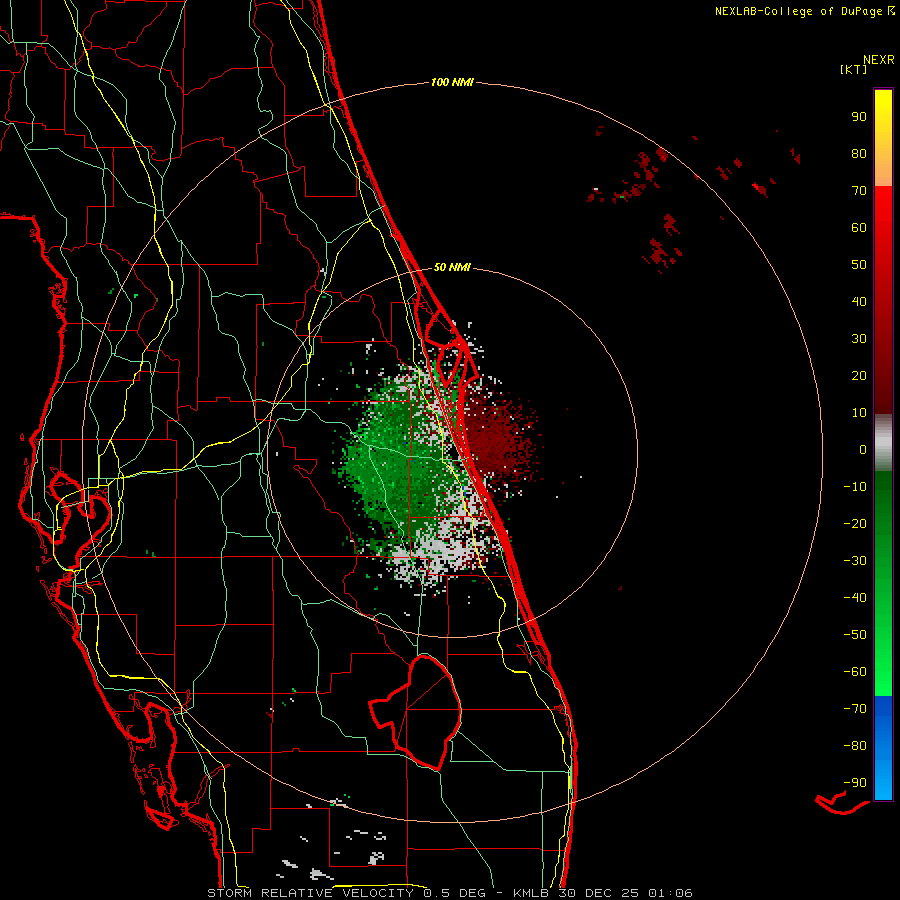Screen dimensions: 900x900
Task: Click the 30 DEC 25 date in the caption
Action: [x=599, y=893]
